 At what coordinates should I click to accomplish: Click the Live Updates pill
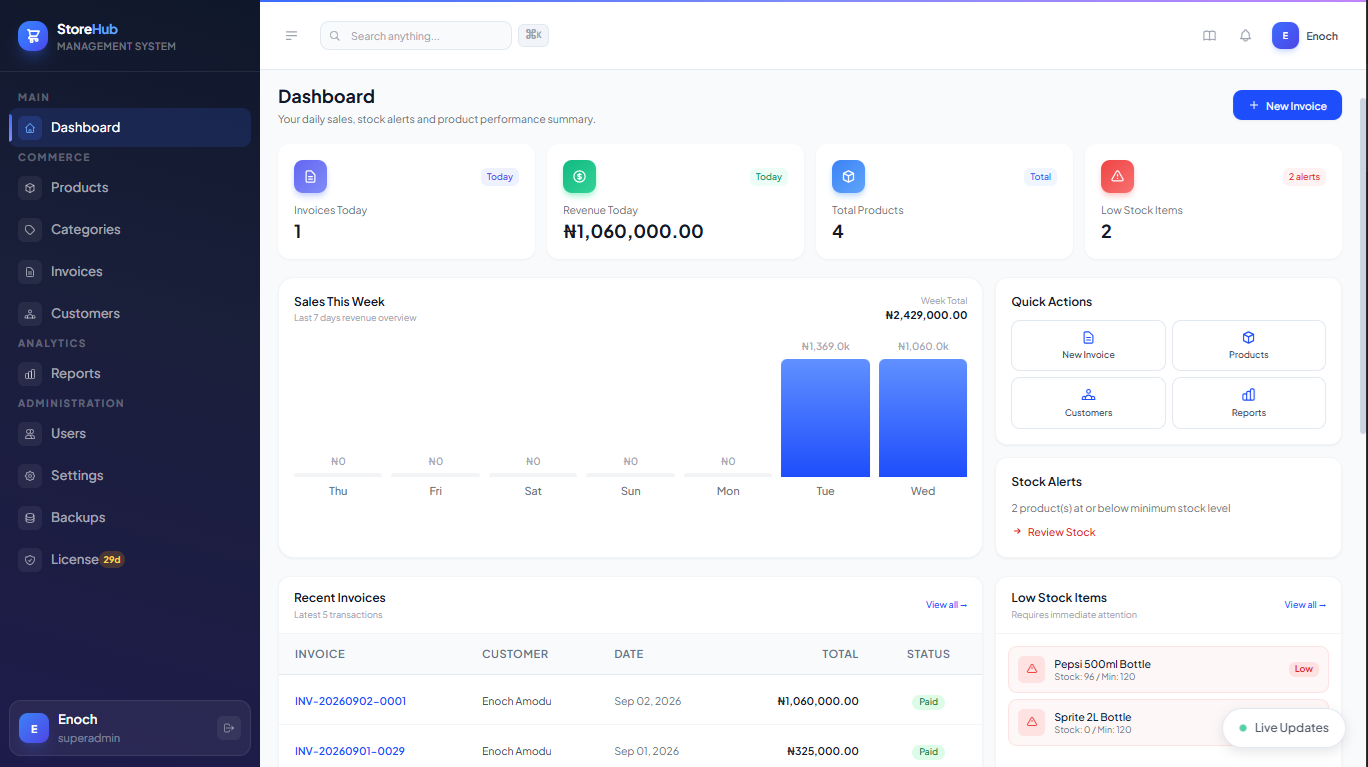pos(1283,728)
